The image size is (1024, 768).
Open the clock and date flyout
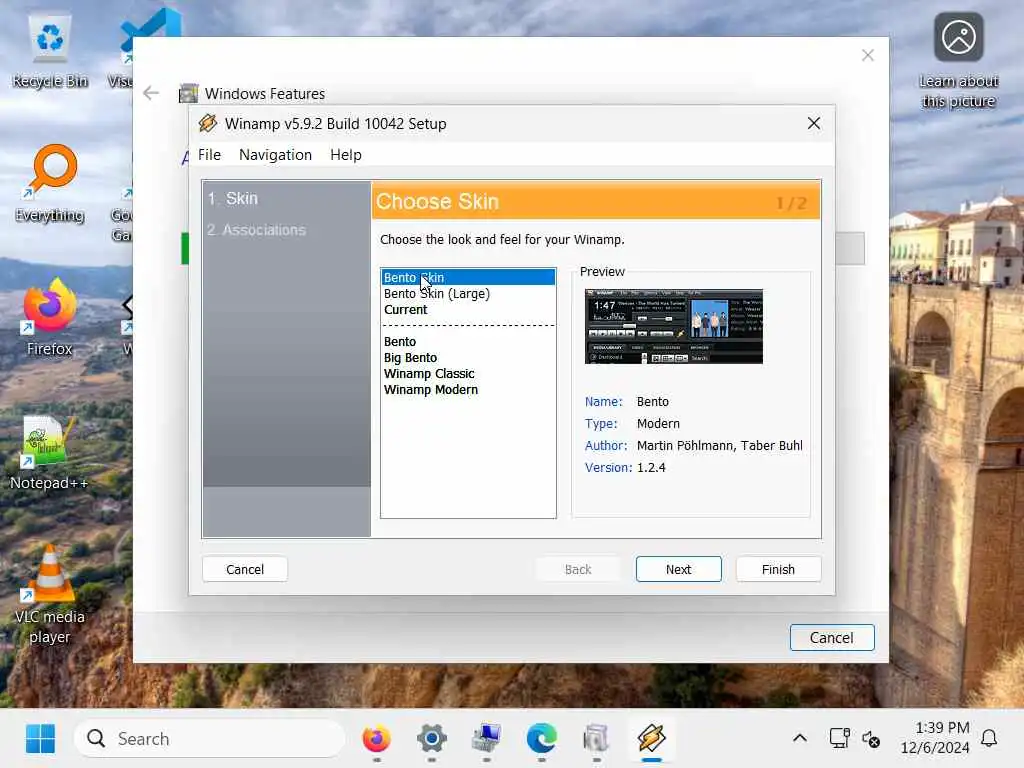click(935, 738)
